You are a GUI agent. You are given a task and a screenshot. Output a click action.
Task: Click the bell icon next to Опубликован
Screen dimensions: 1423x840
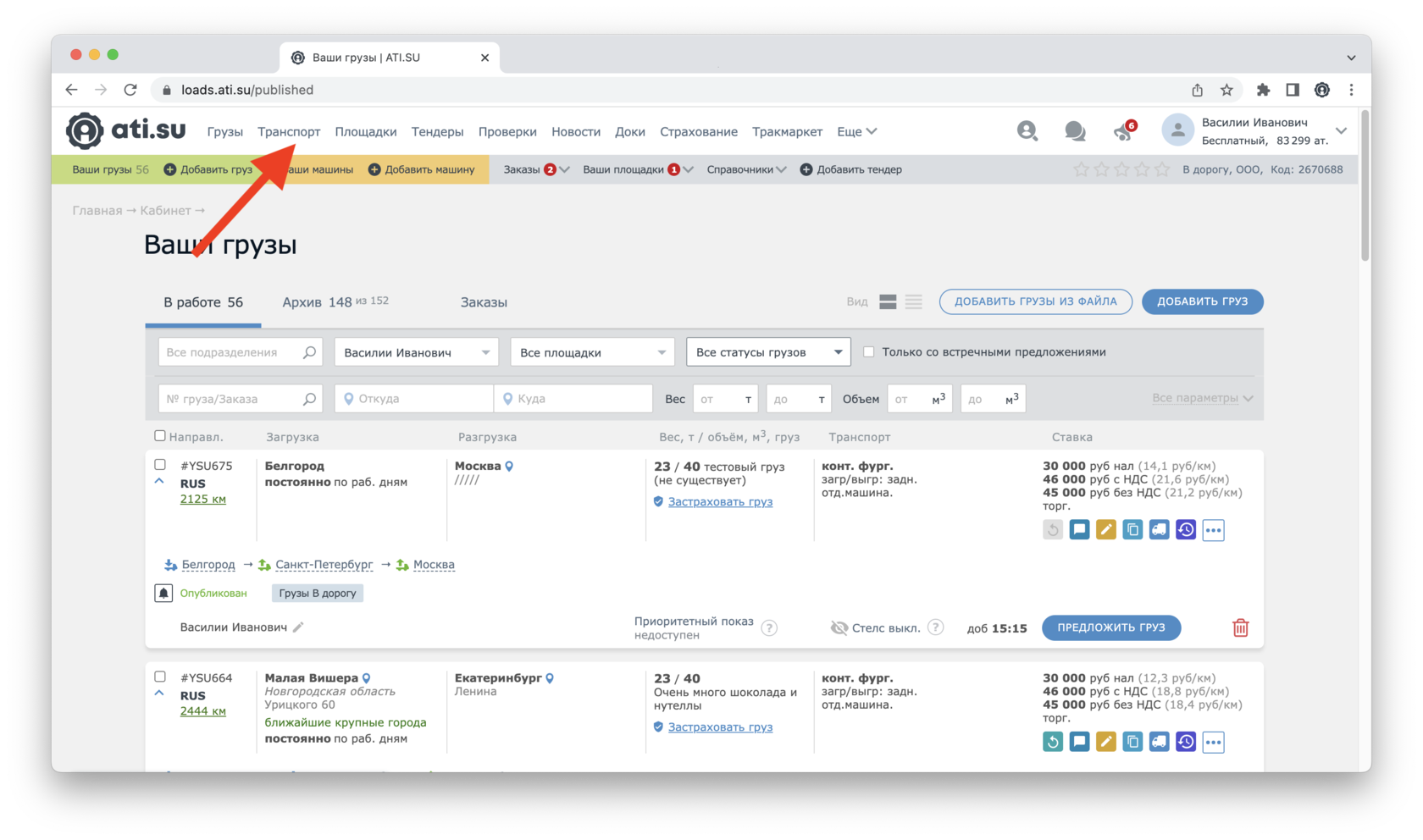pyautogui.click(x=163, y=593)
